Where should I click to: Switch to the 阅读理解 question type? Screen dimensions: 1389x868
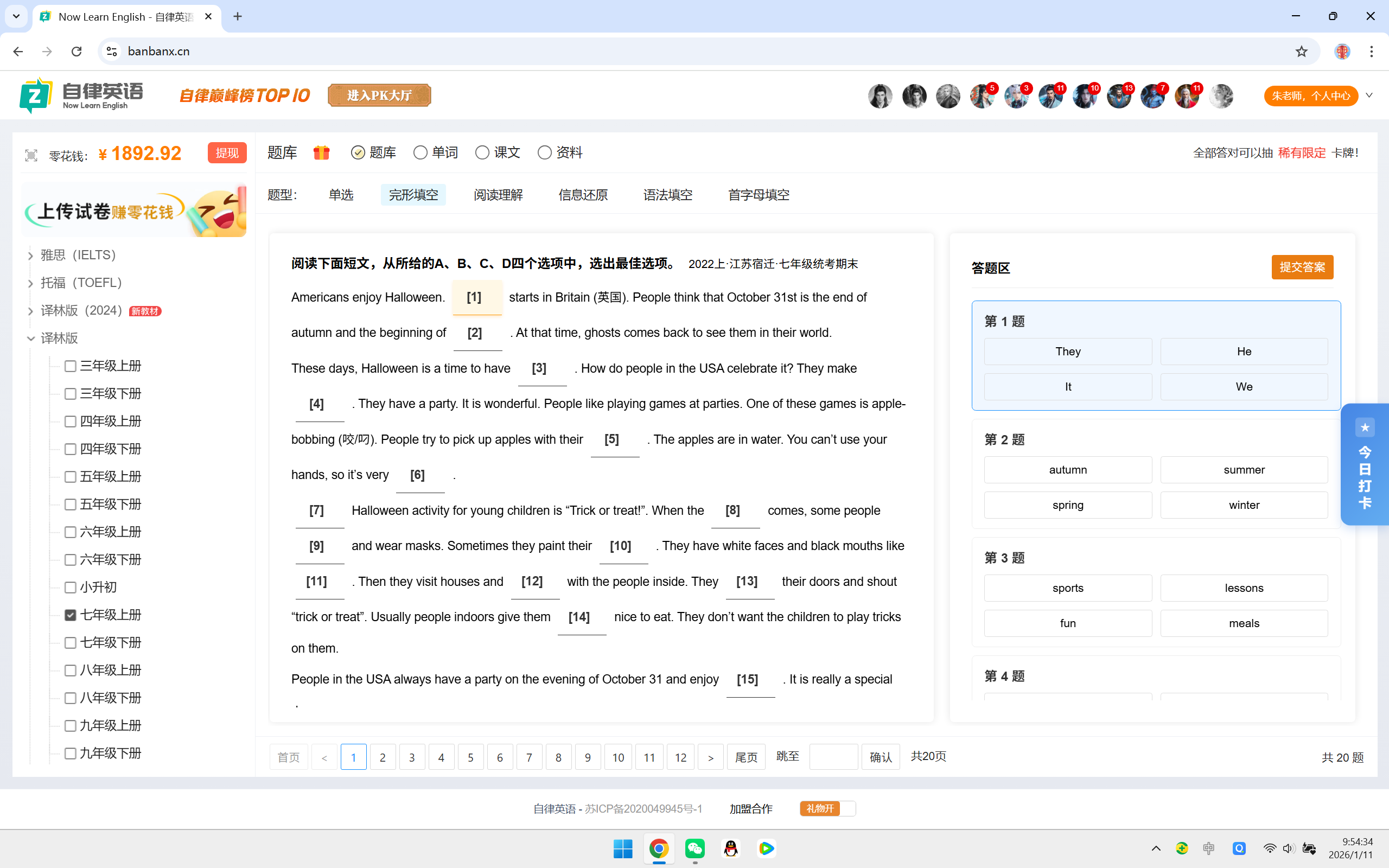pyautogui.click(x=498, y=195)
